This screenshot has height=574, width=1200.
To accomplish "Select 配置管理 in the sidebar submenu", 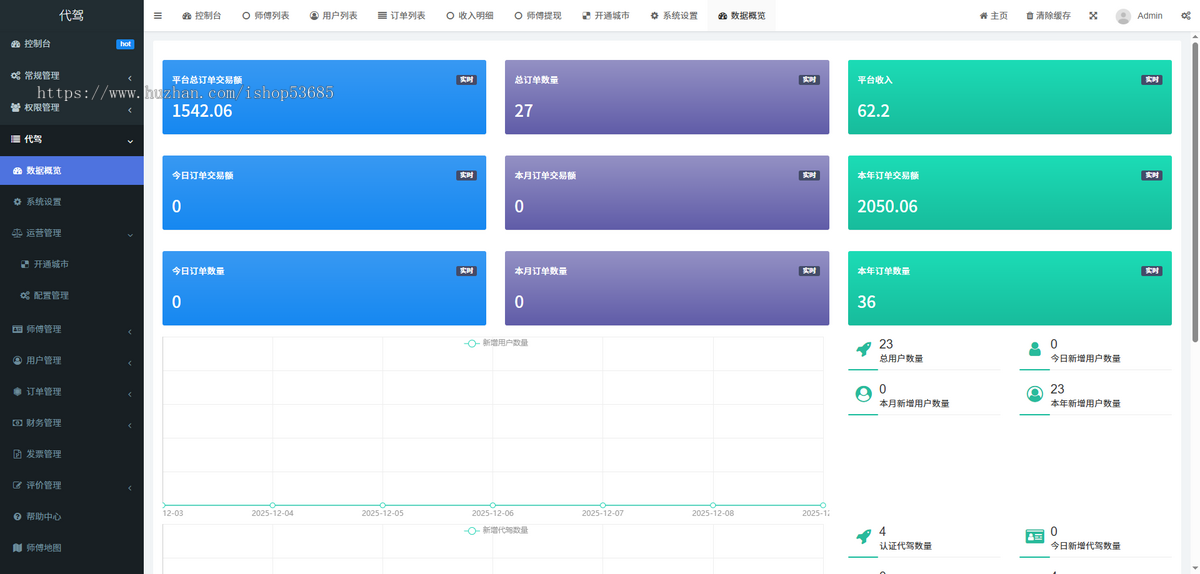I will click(x=50, y=296).
